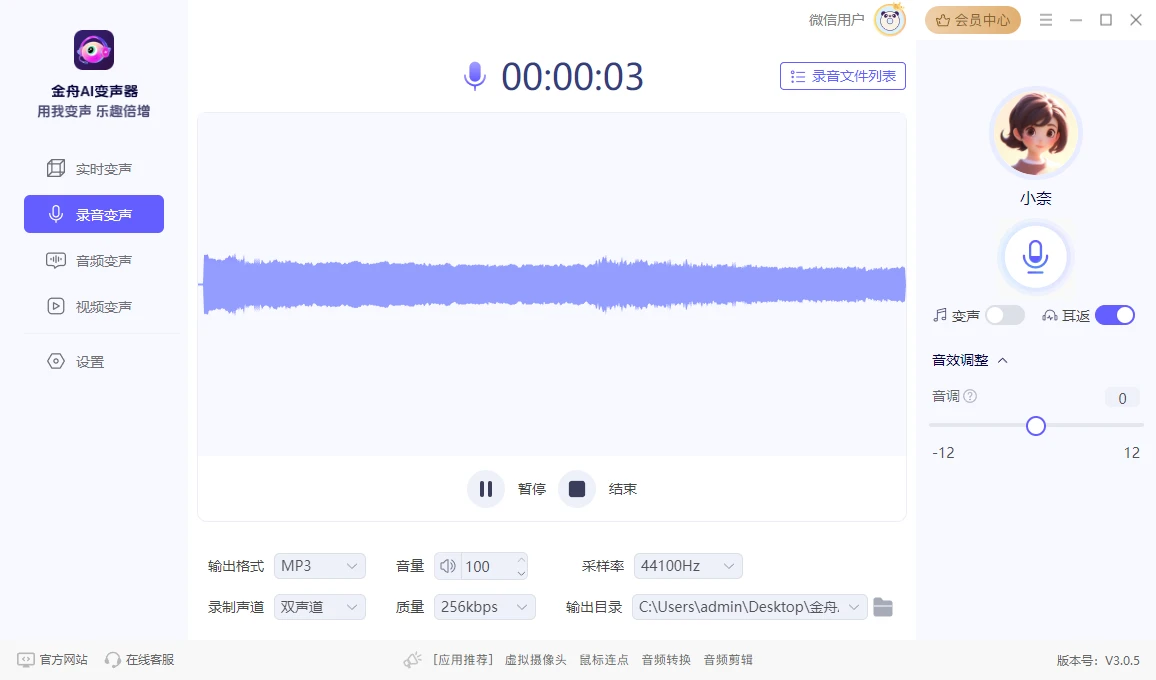Screen dimensions: 1156x680
Task: Pause recording with the 暂停 control
Action: click(x=486, y=488)
